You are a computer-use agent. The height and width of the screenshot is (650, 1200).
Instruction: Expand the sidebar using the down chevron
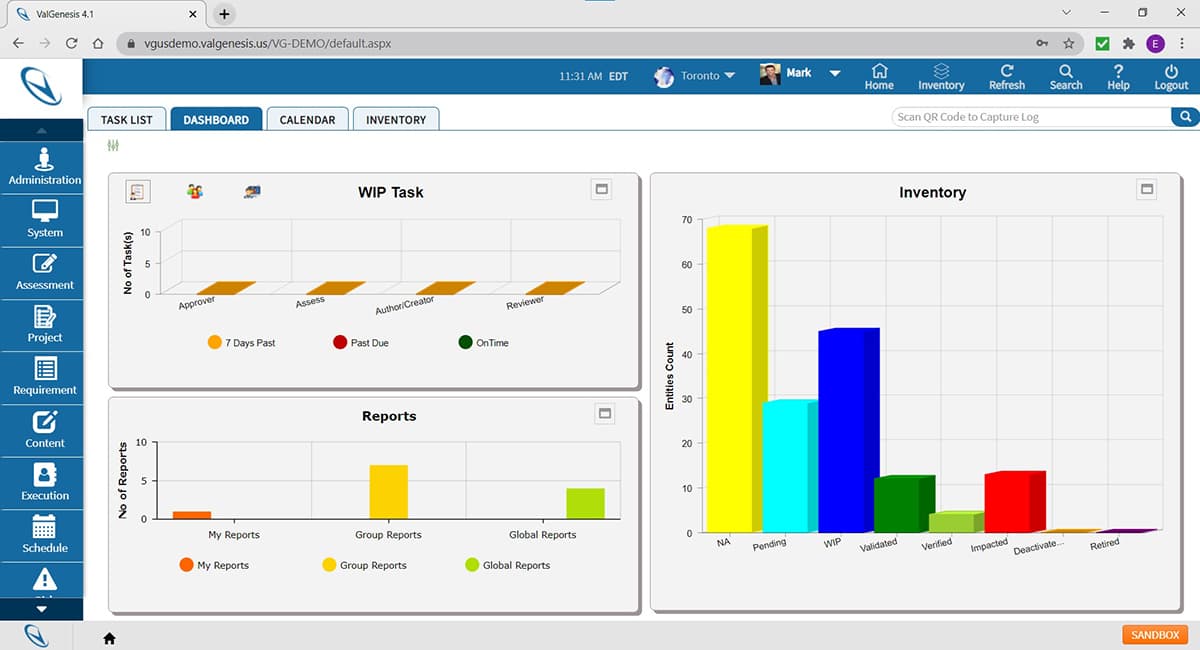42,609
